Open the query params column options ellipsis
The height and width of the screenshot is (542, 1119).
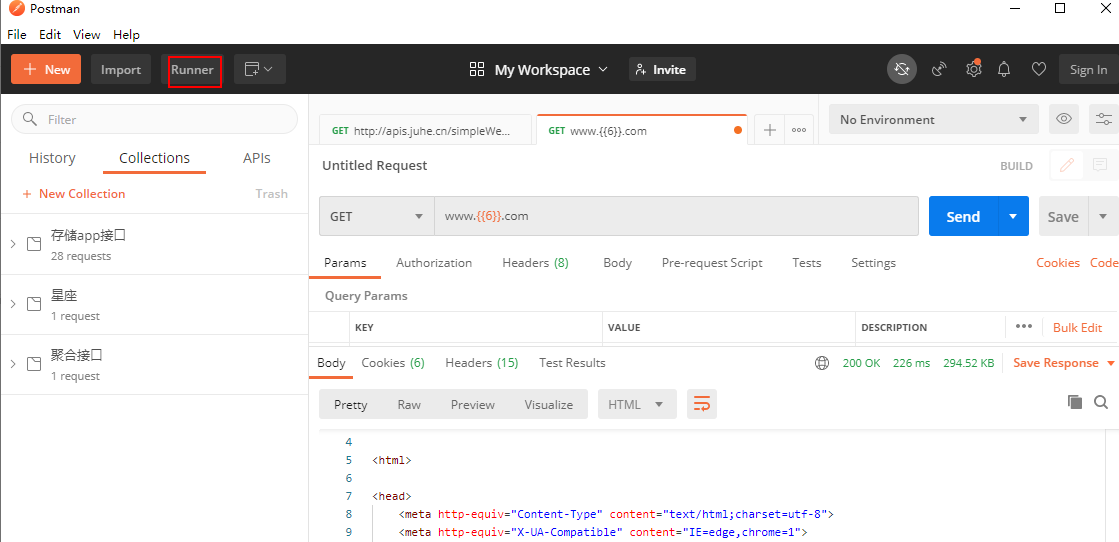[x=1023, y=326]
